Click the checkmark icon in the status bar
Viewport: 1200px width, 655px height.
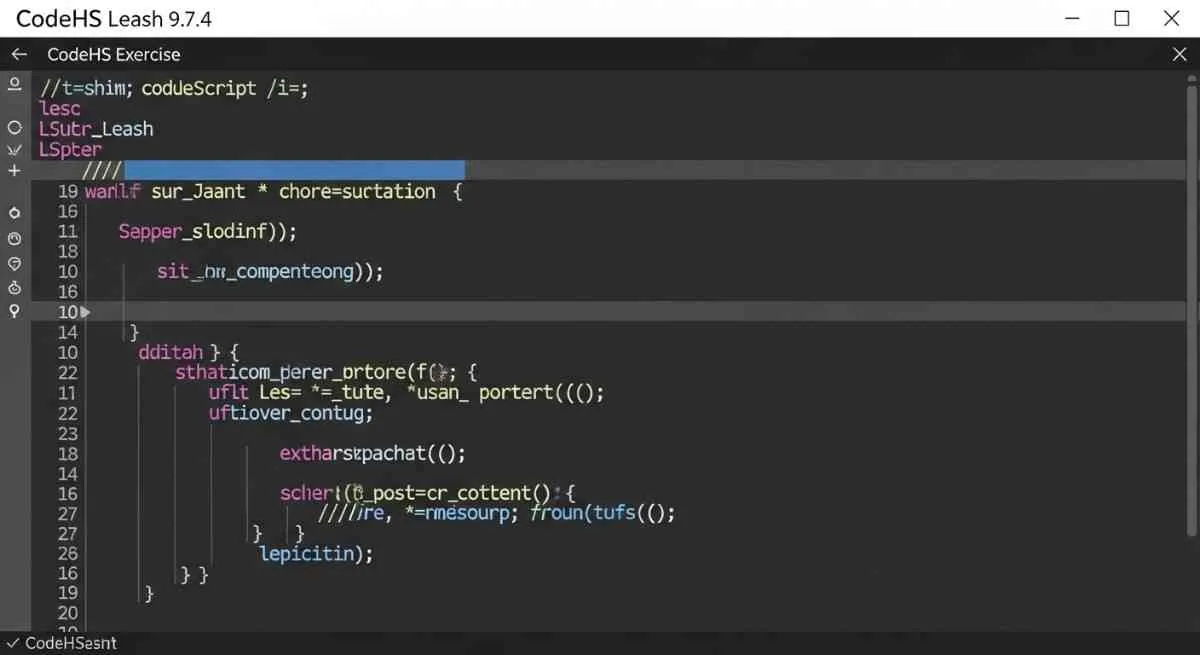coord(11,644)
